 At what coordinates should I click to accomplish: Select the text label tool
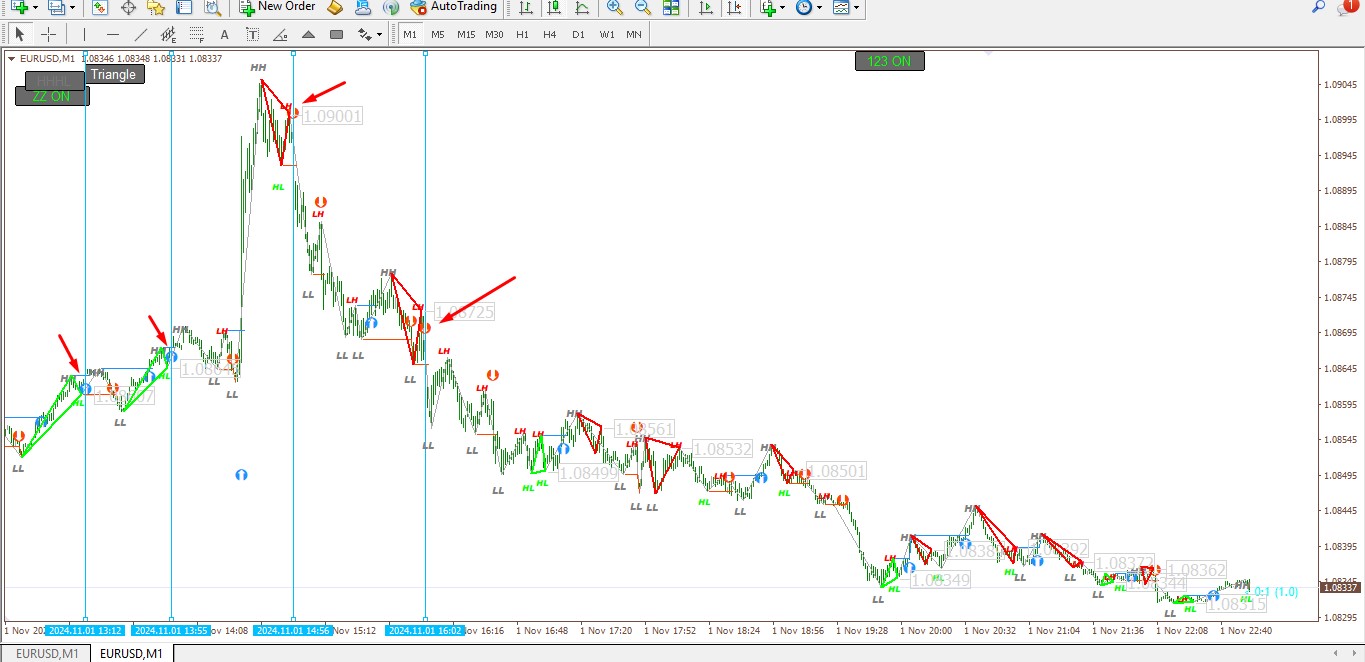tap(252, 34)
